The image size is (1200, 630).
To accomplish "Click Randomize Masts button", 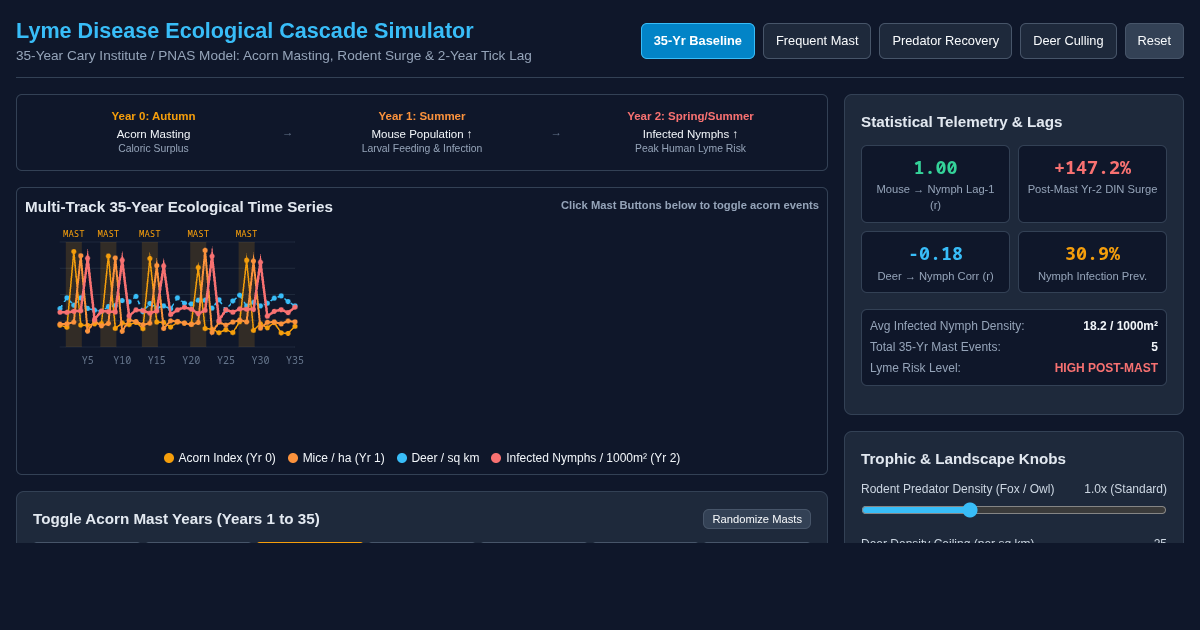I will pyautogui.click(x=757, y=519).
